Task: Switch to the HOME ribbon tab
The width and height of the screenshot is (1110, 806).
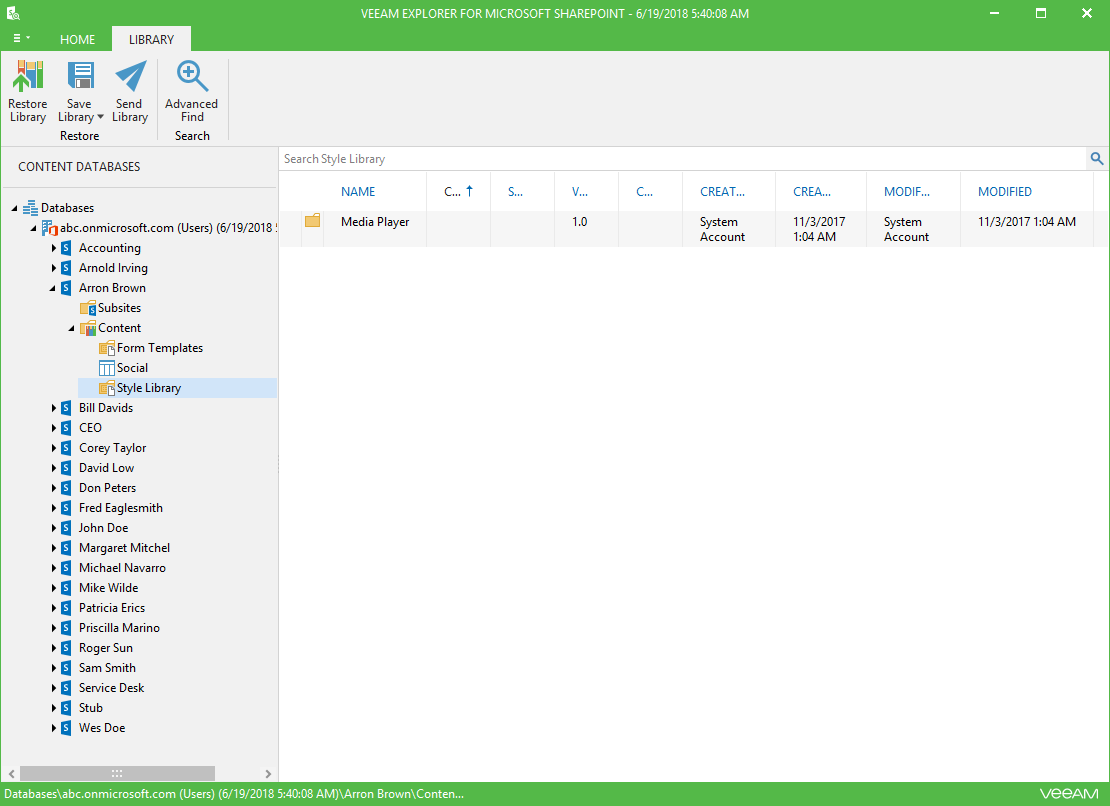Action: click(77, 40)
